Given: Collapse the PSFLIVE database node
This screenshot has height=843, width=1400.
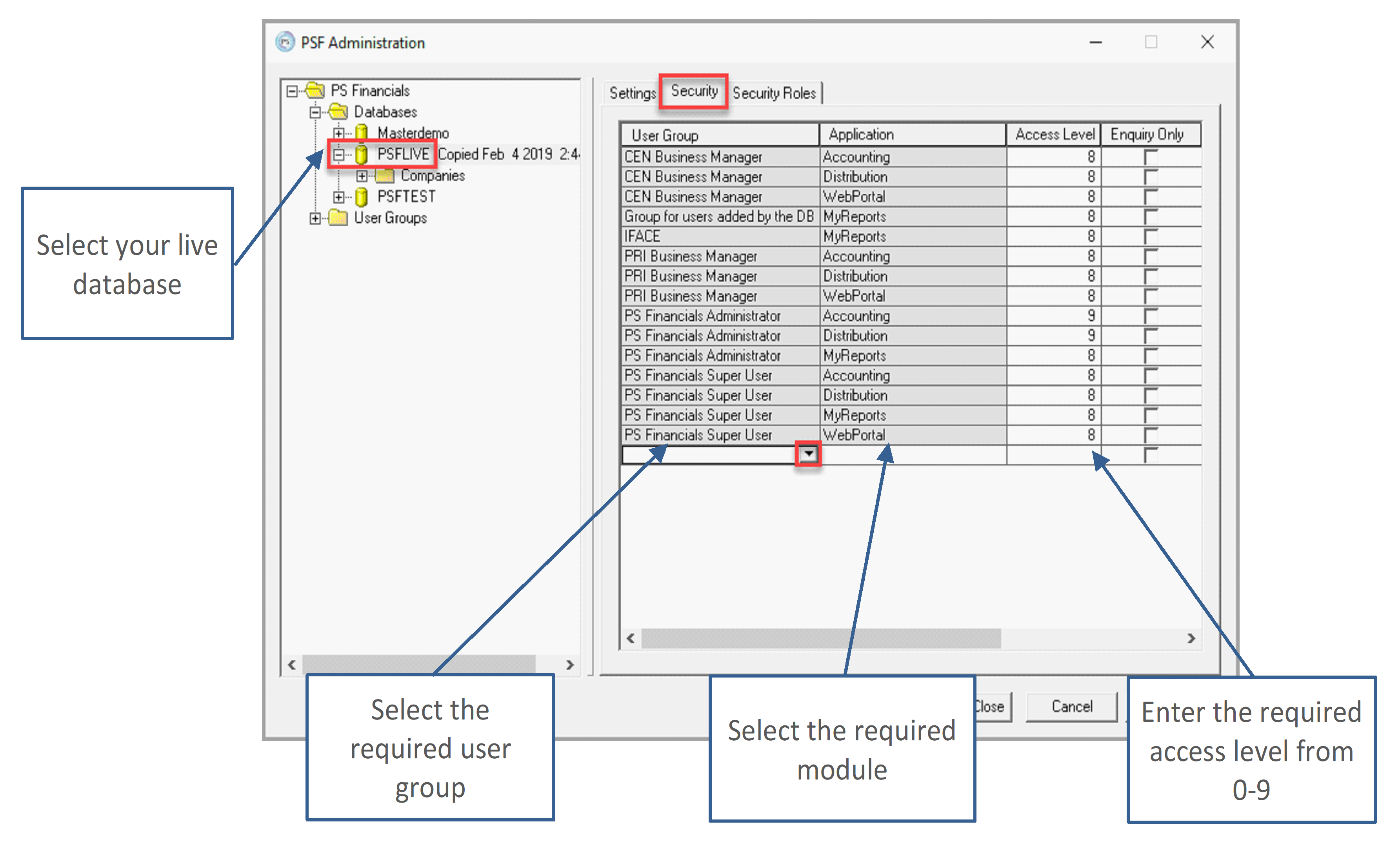Looking at the screenshot, I should click(339, 154).
